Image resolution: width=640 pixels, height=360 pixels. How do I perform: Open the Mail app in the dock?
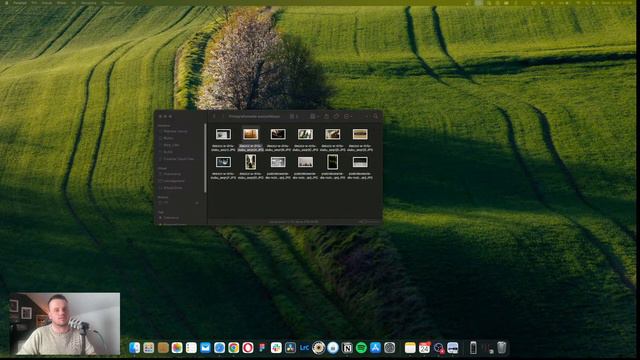[x=205, y=348]
